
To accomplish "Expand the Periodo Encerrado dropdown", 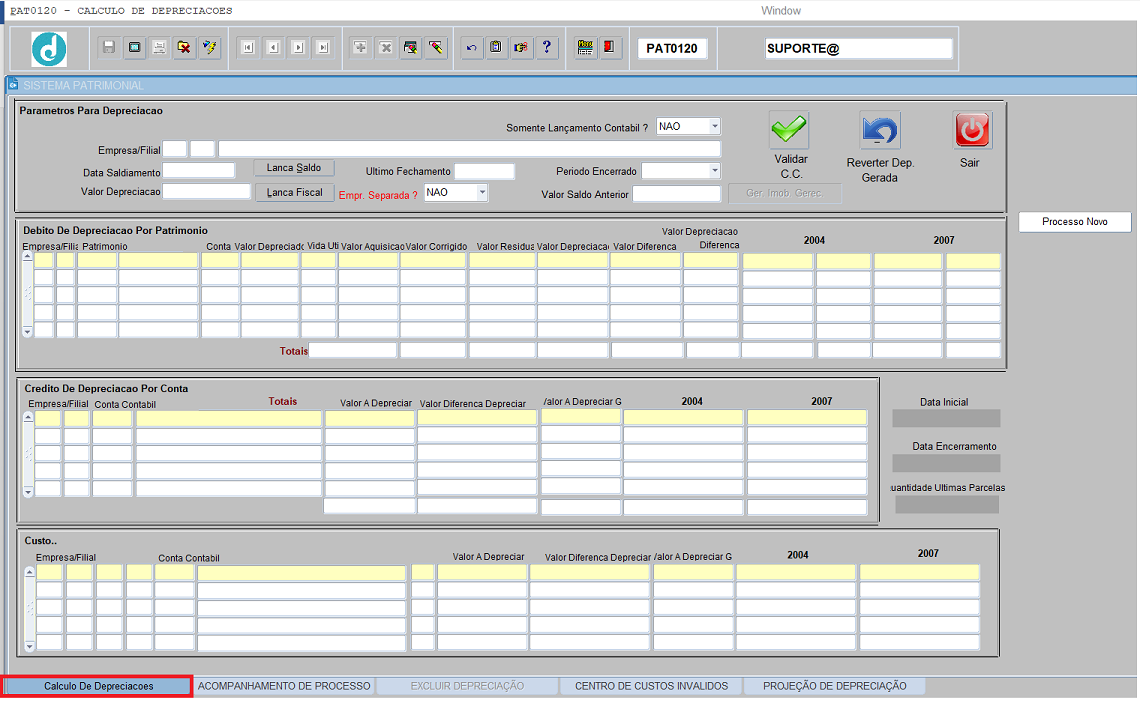I will [x=714, y=171].
